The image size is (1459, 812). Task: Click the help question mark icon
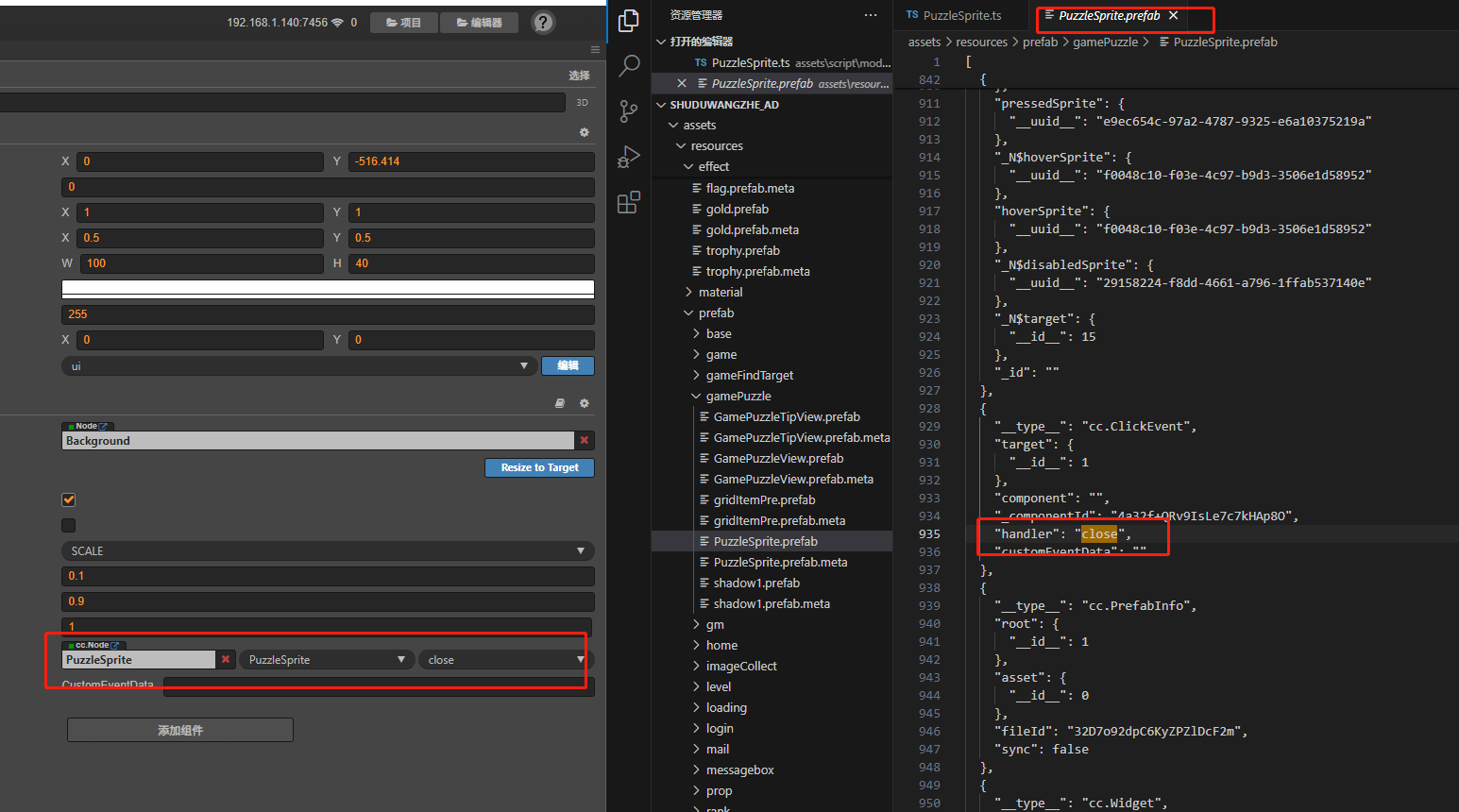point(543,22)
